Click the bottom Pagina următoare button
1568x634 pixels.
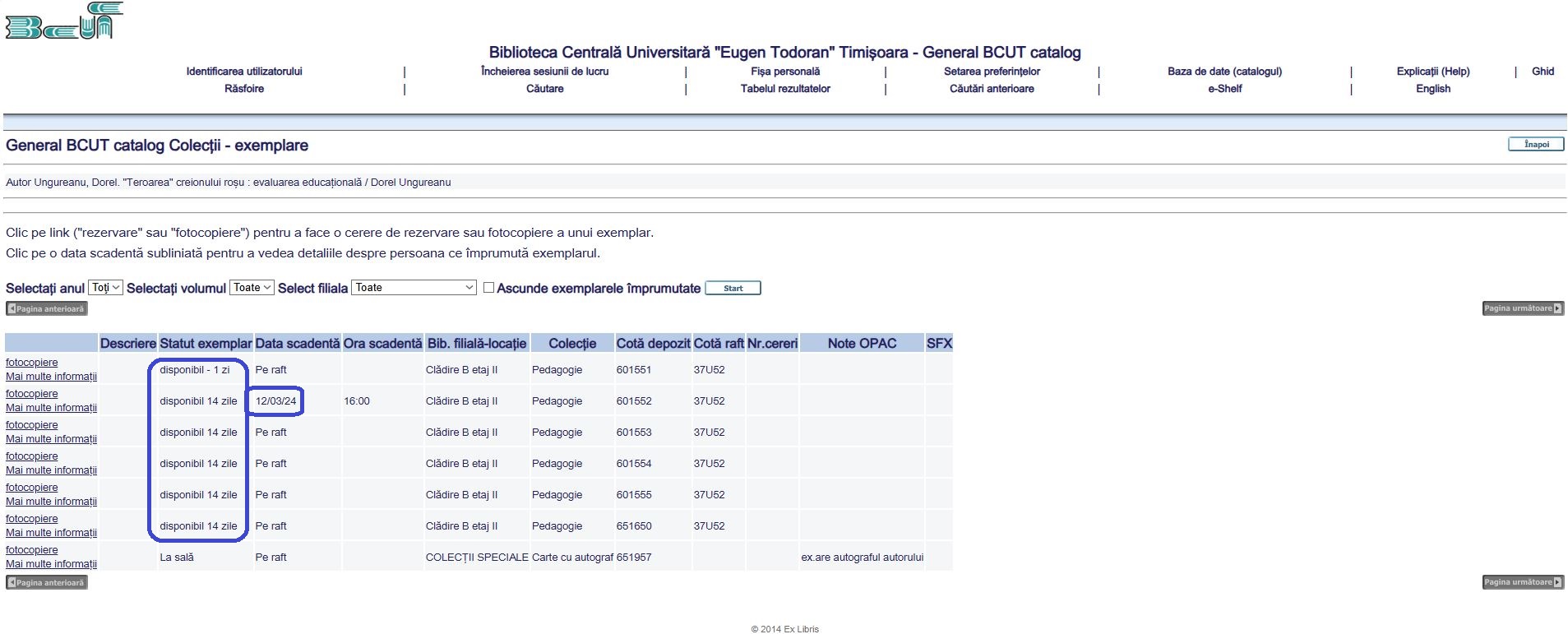coord(1522,582)
